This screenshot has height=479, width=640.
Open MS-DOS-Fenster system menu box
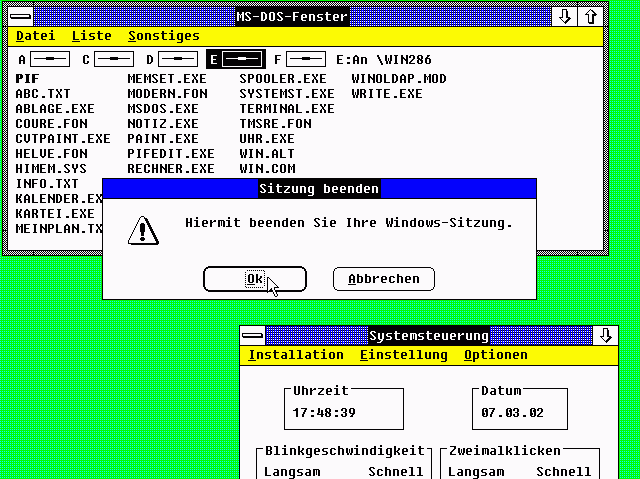pyautogui.click(x=20, y=17)
